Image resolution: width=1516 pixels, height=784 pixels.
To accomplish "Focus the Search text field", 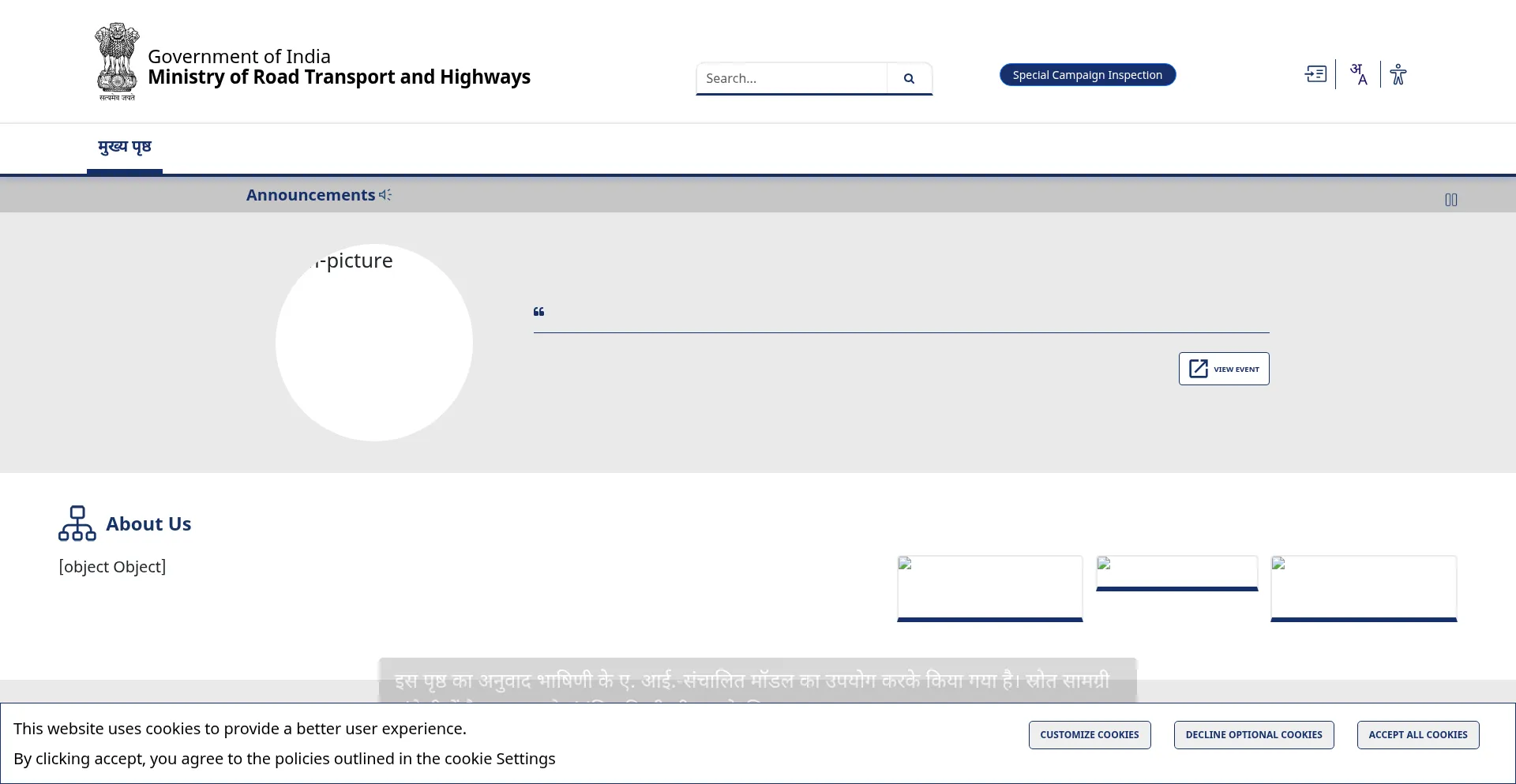I will [x=792, y=78].
